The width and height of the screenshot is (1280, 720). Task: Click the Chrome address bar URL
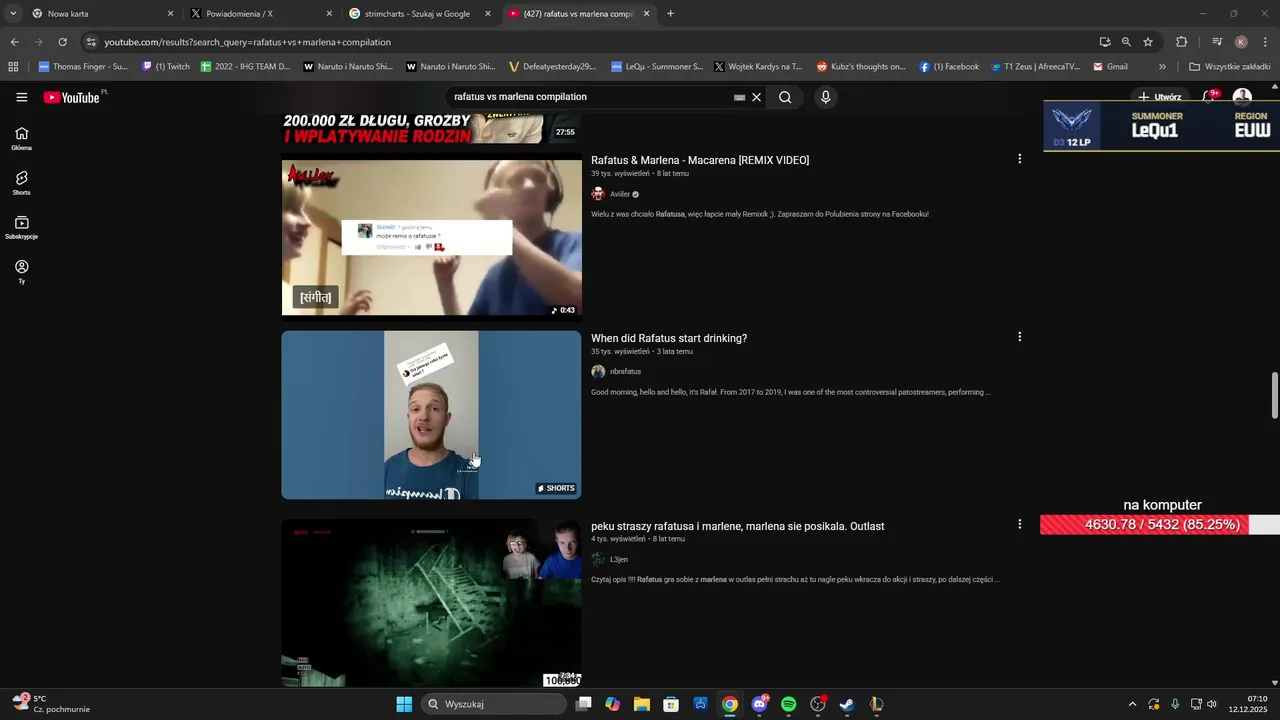point(248,42)
